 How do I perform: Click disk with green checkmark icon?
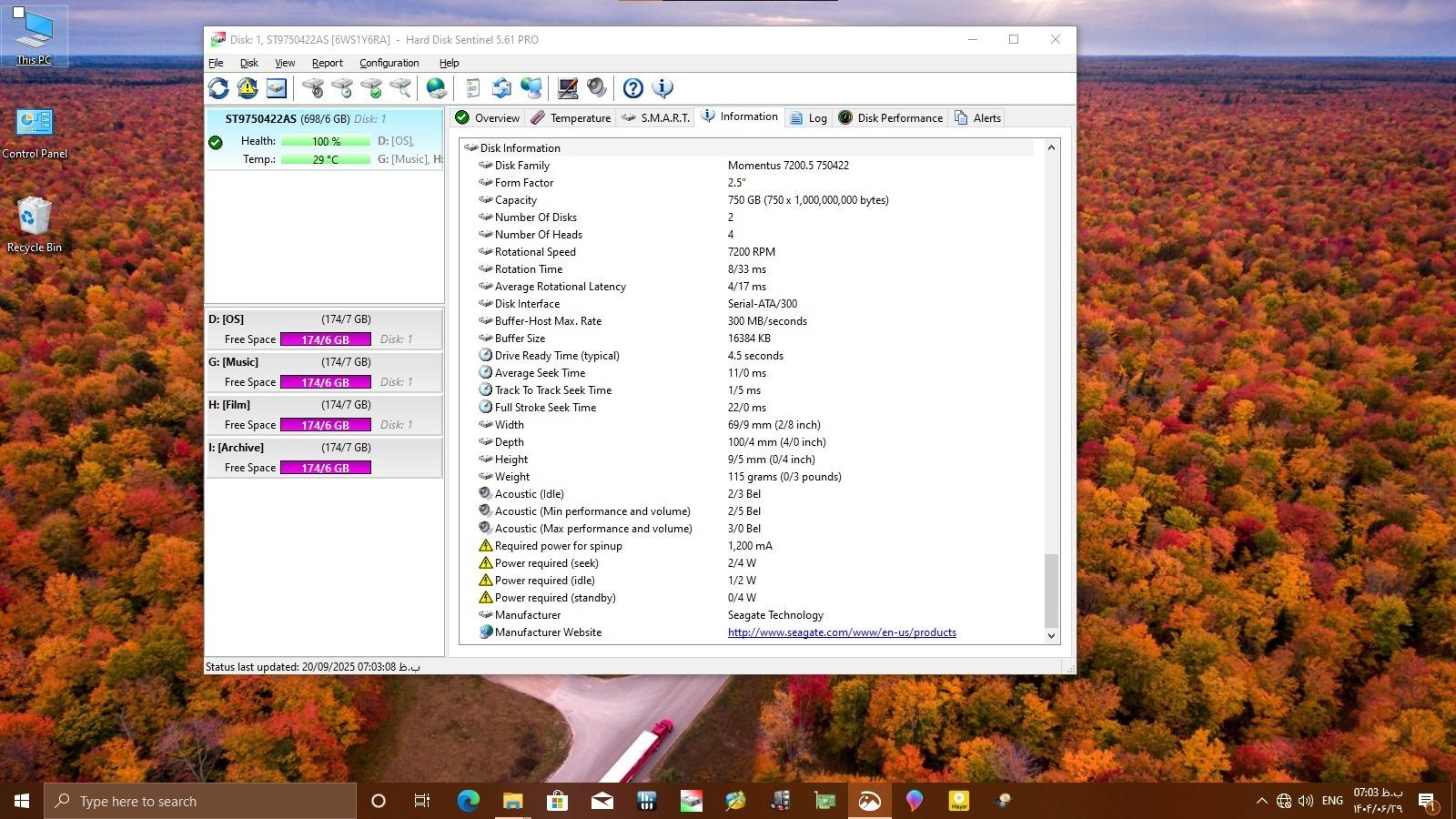coord(371,88)
